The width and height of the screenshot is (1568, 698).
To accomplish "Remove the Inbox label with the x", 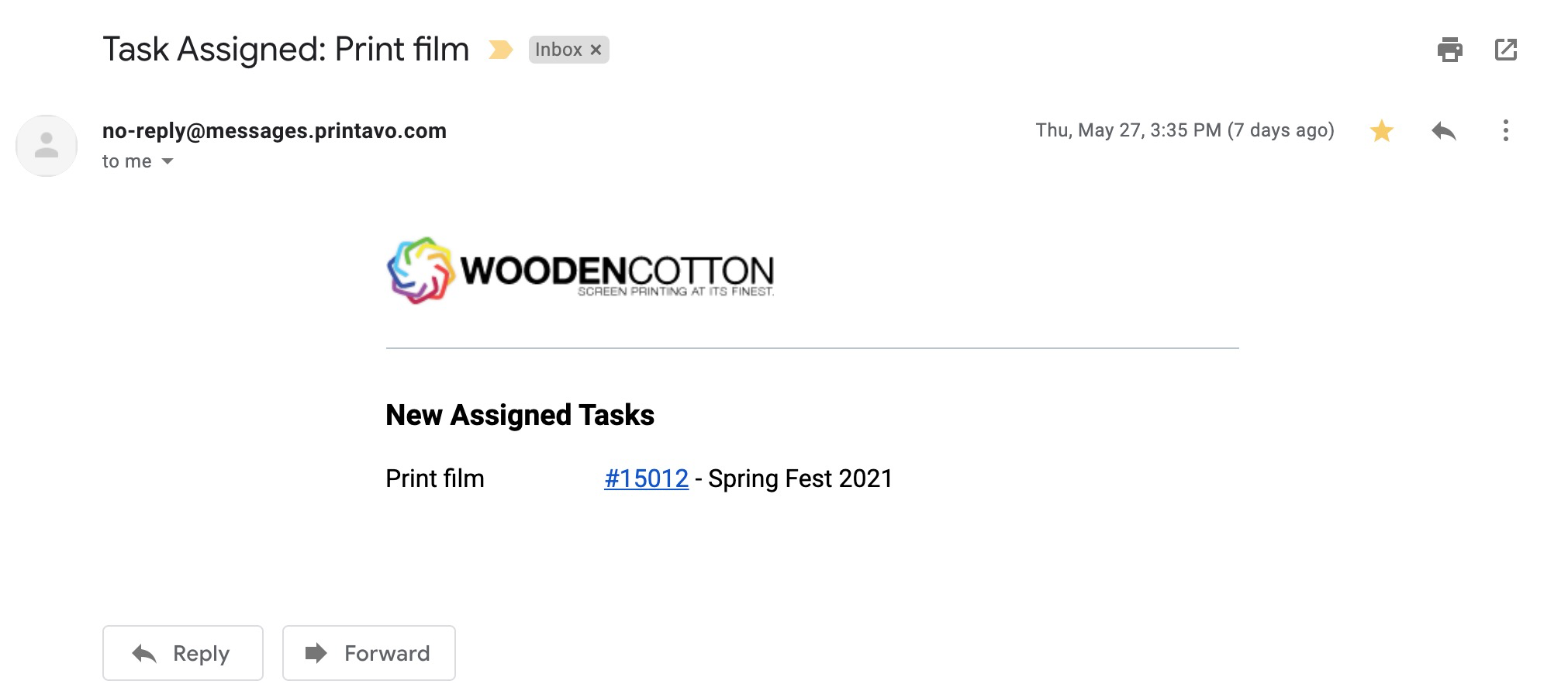I will (596, 50).
